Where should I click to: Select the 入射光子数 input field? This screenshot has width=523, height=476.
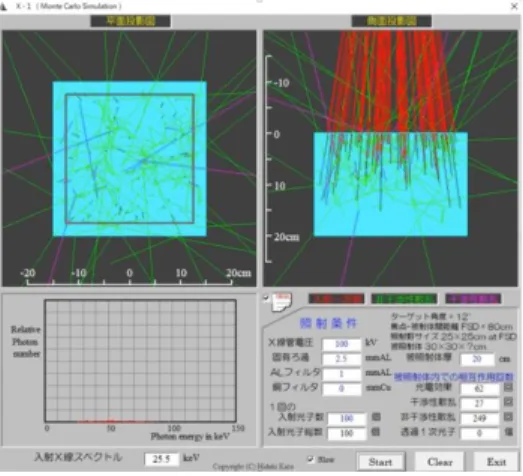(347, 419)
